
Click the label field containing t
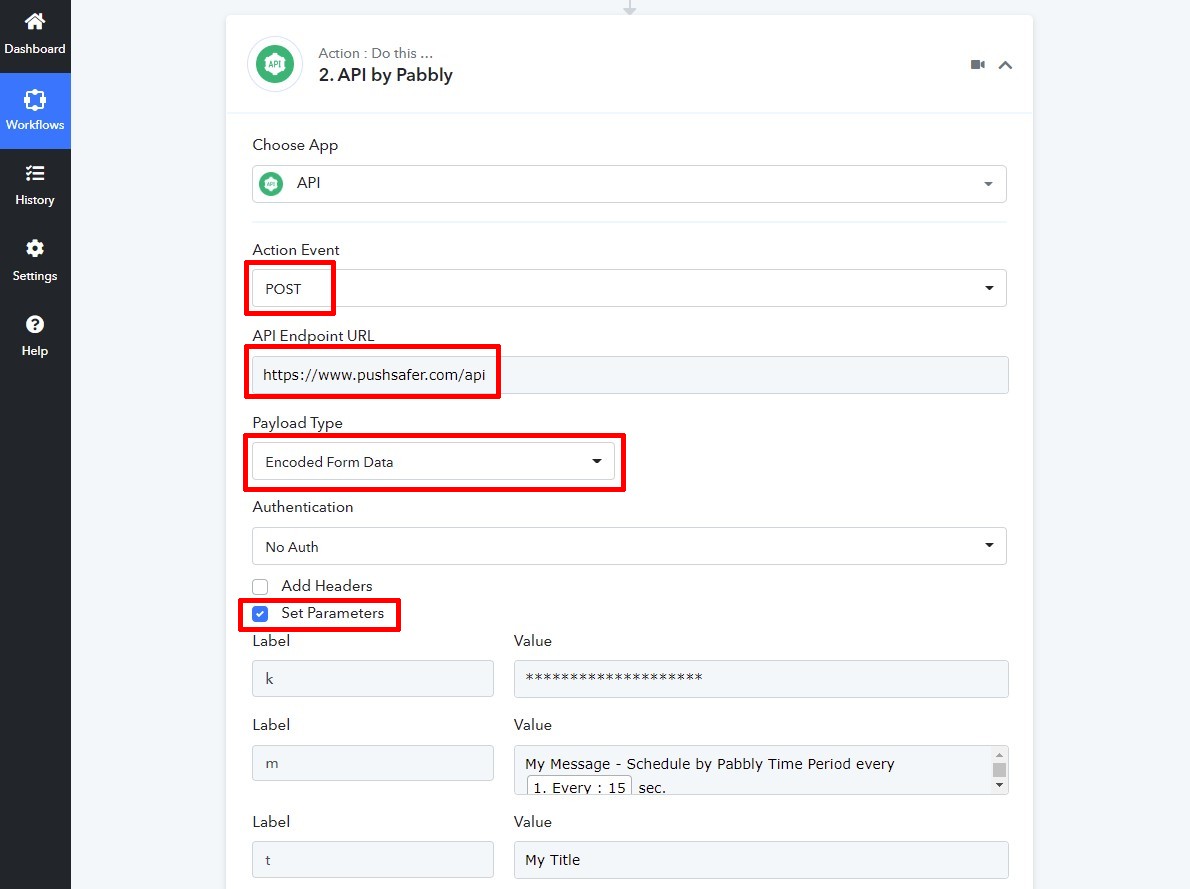pos(373,860)
